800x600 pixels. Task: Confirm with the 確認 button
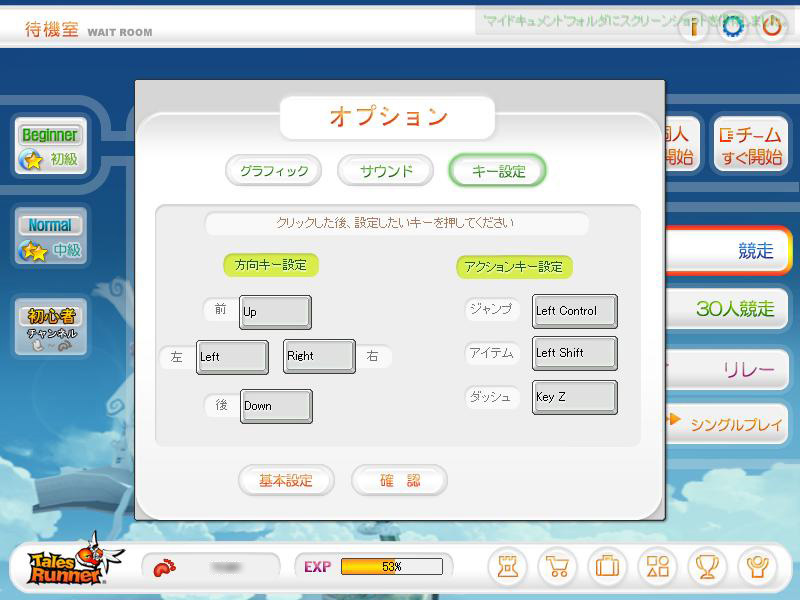click(399, 480)
